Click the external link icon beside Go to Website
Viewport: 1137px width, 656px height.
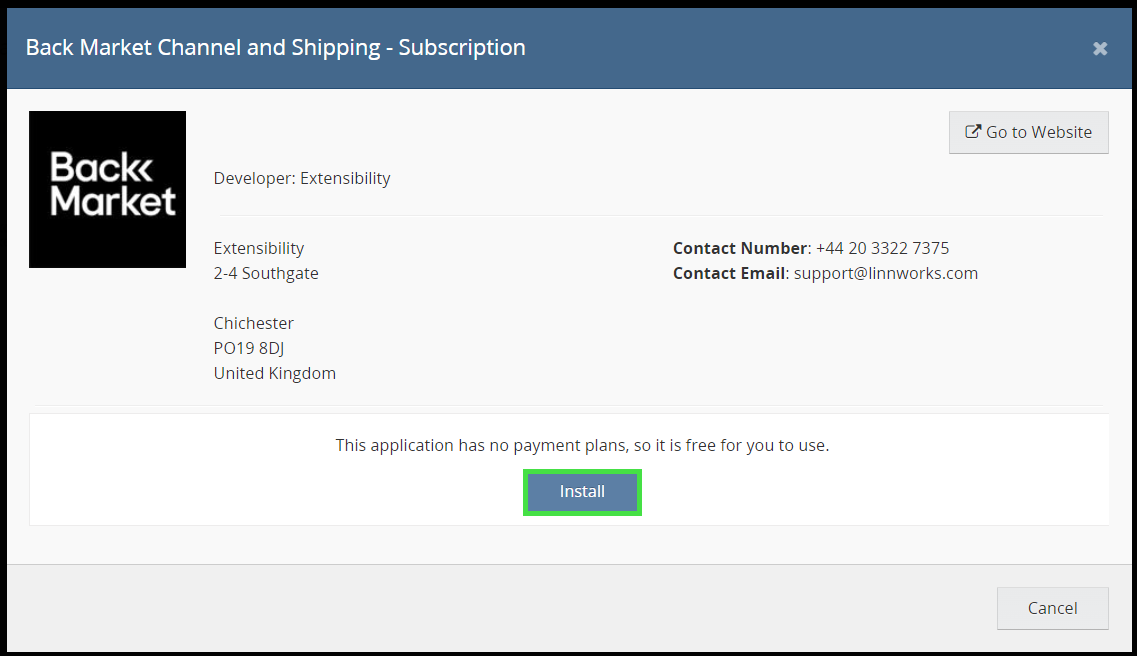click(972, 132)
